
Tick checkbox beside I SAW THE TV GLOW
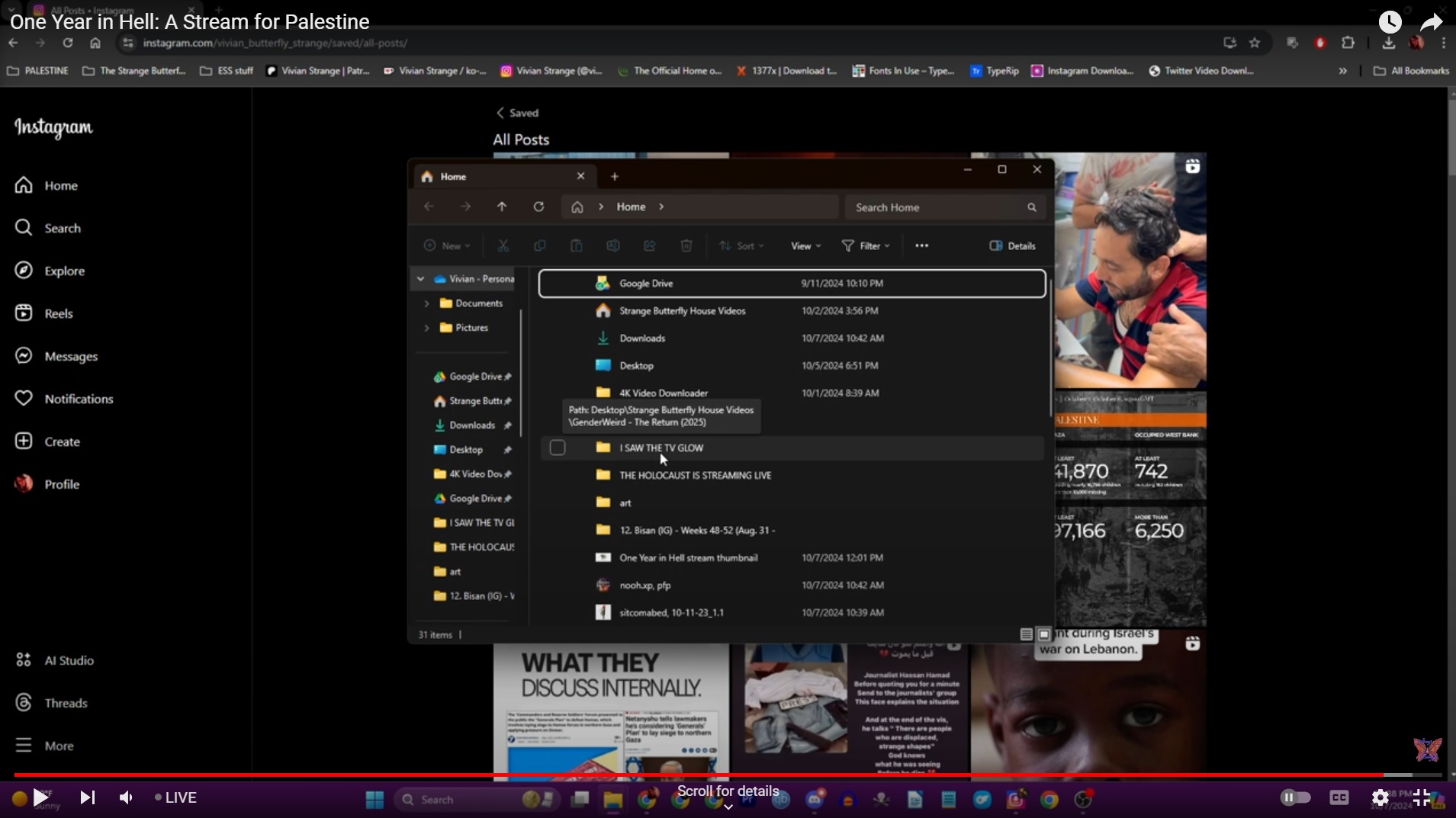coord(558,447)
